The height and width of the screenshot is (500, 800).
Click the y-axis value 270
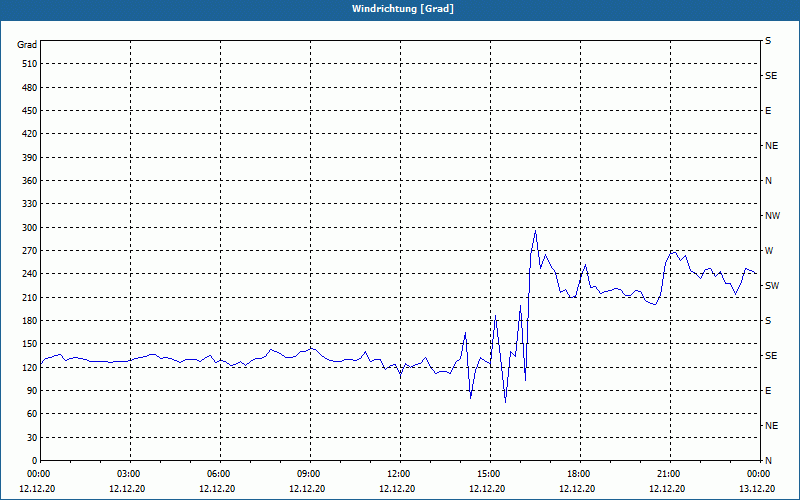point(30,251)
